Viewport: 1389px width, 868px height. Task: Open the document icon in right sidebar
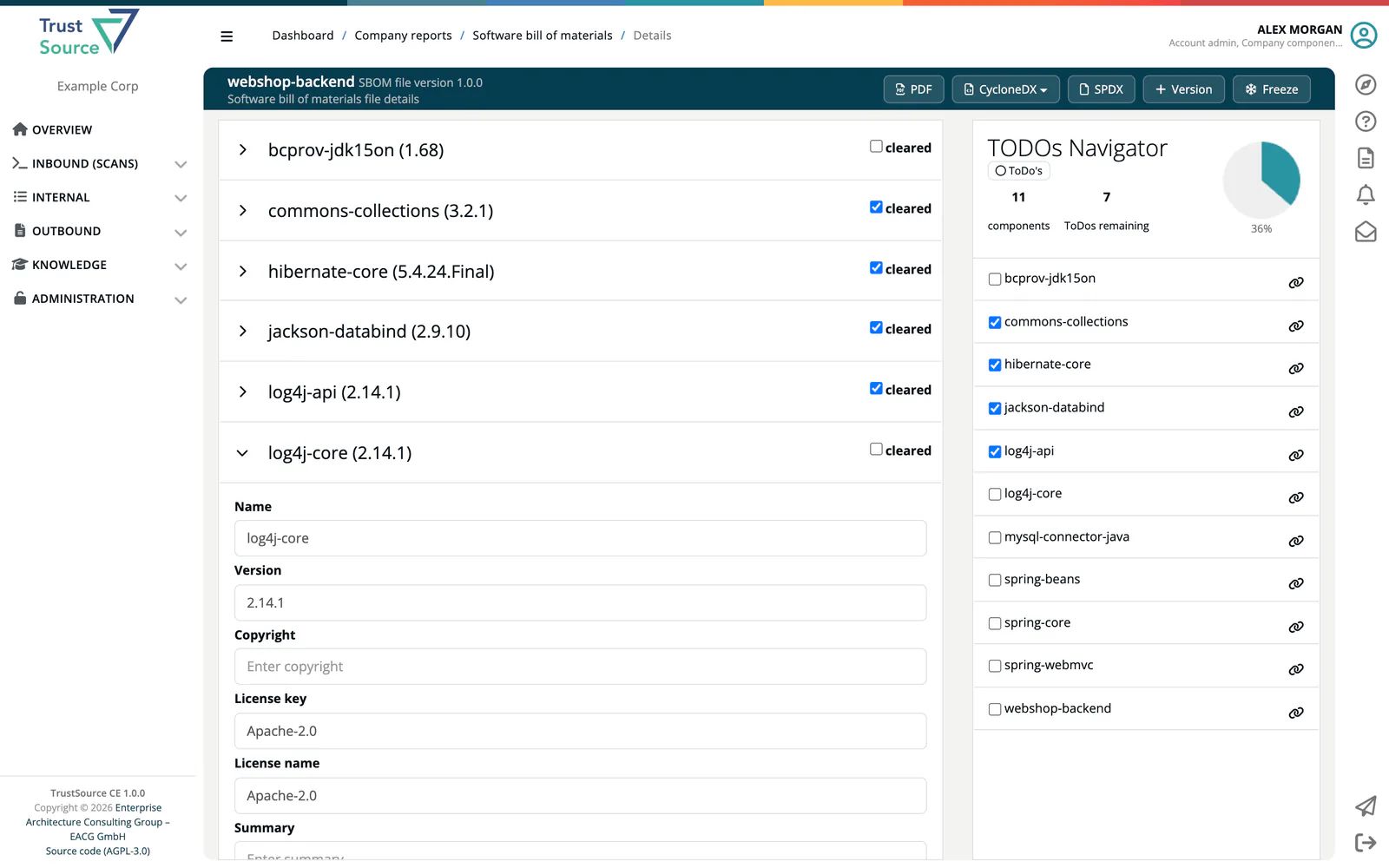(x=1366, y=158)
